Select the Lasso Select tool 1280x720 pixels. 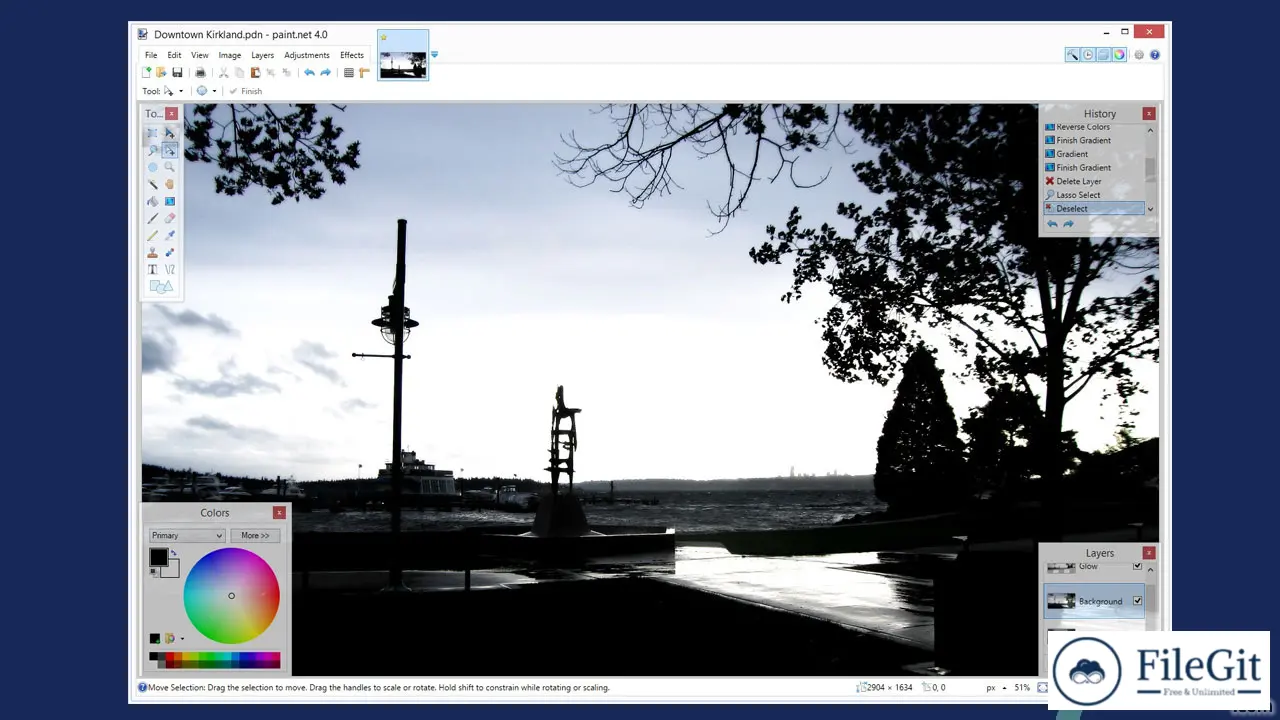[152, 150]
